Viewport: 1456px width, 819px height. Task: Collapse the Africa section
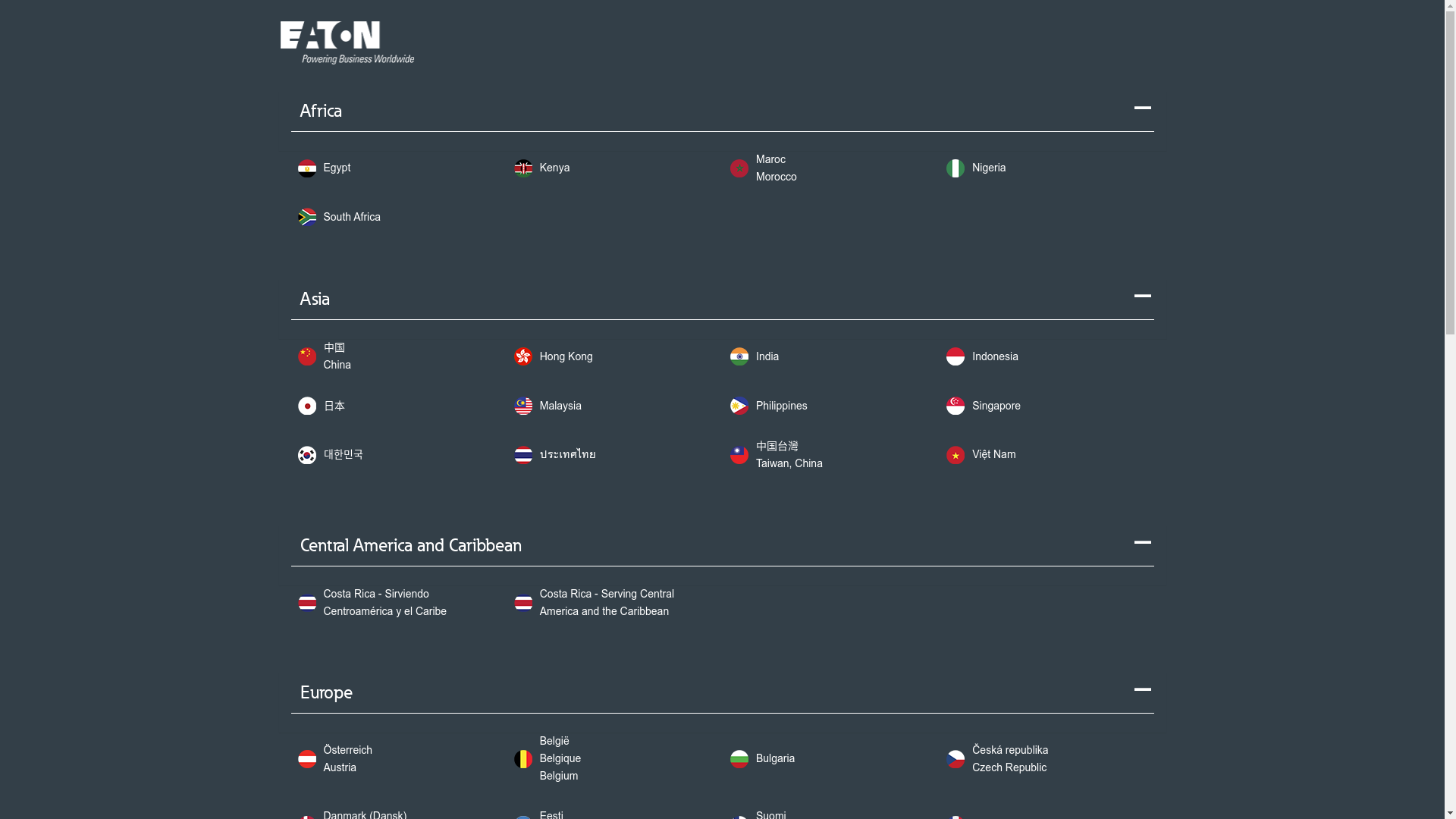pyautogui.click(x=1142, y=108)
